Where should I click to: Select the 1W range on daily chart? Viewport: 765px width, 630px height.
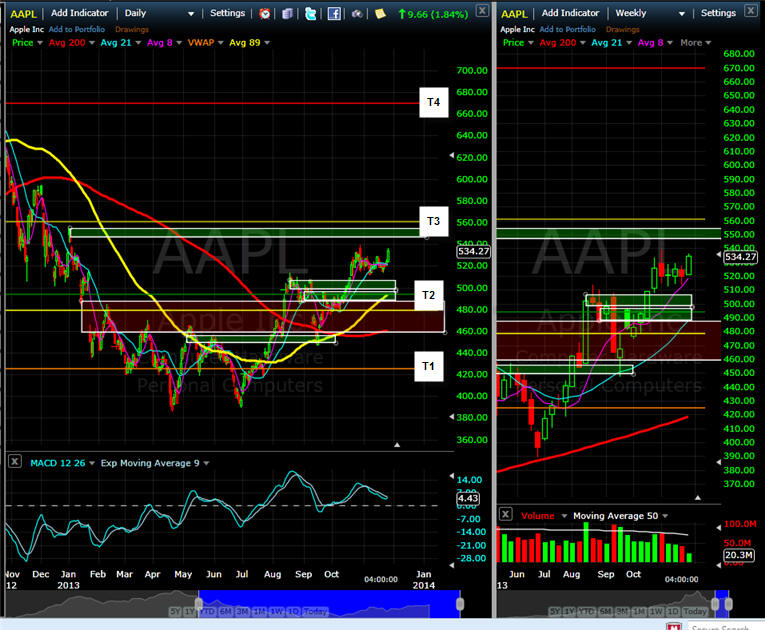277,611
